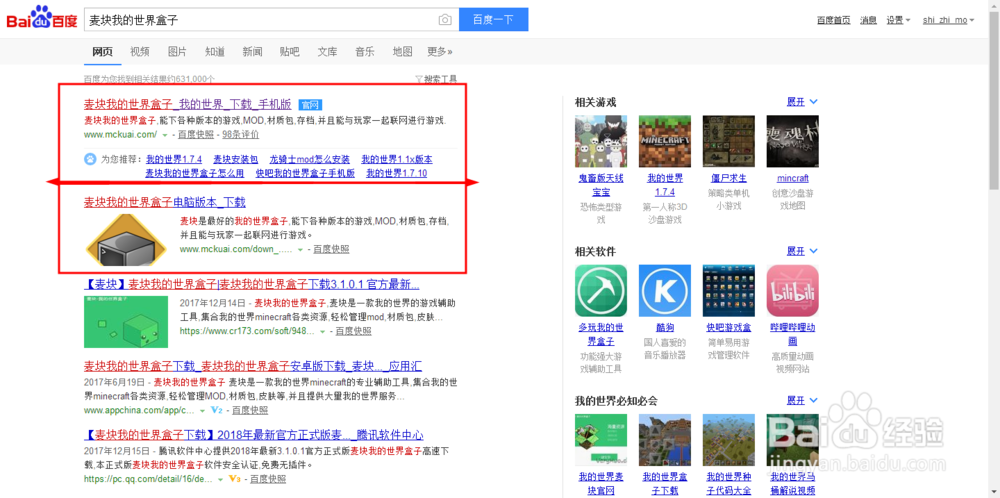This screenshot has width=1000, height=498.
Task: Click the 官网 badge
Action: coord(311,105)
